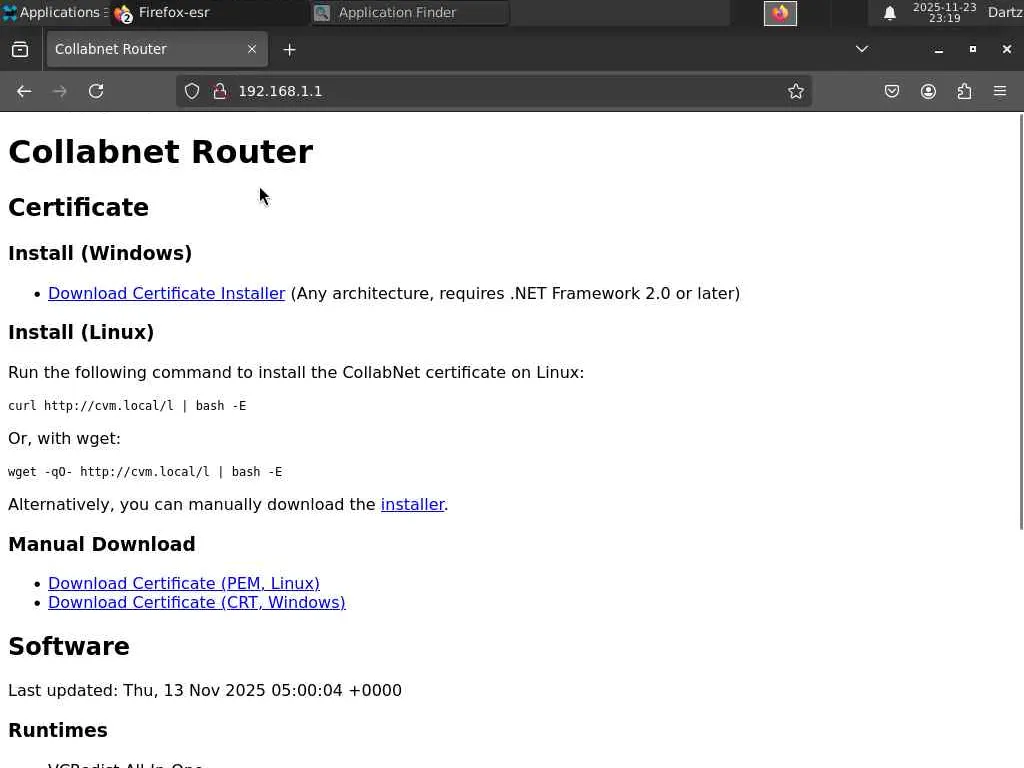Open the tracking protection shield icon

(191, 91)
